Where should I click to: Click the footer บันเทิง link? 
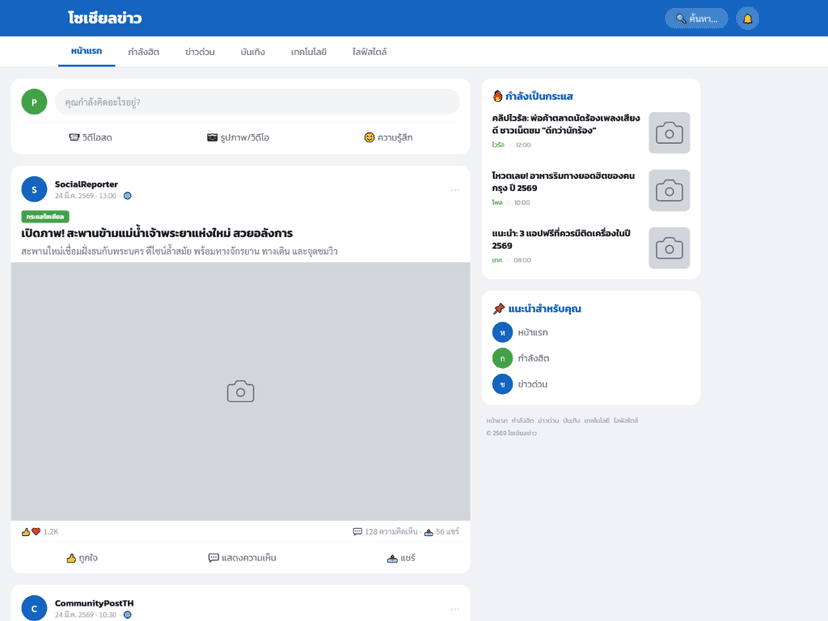[571, 421]
